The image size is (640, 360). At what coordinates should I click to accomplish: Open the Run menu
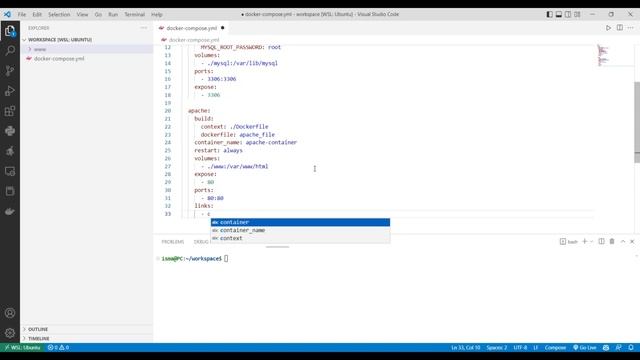point(113,14)
